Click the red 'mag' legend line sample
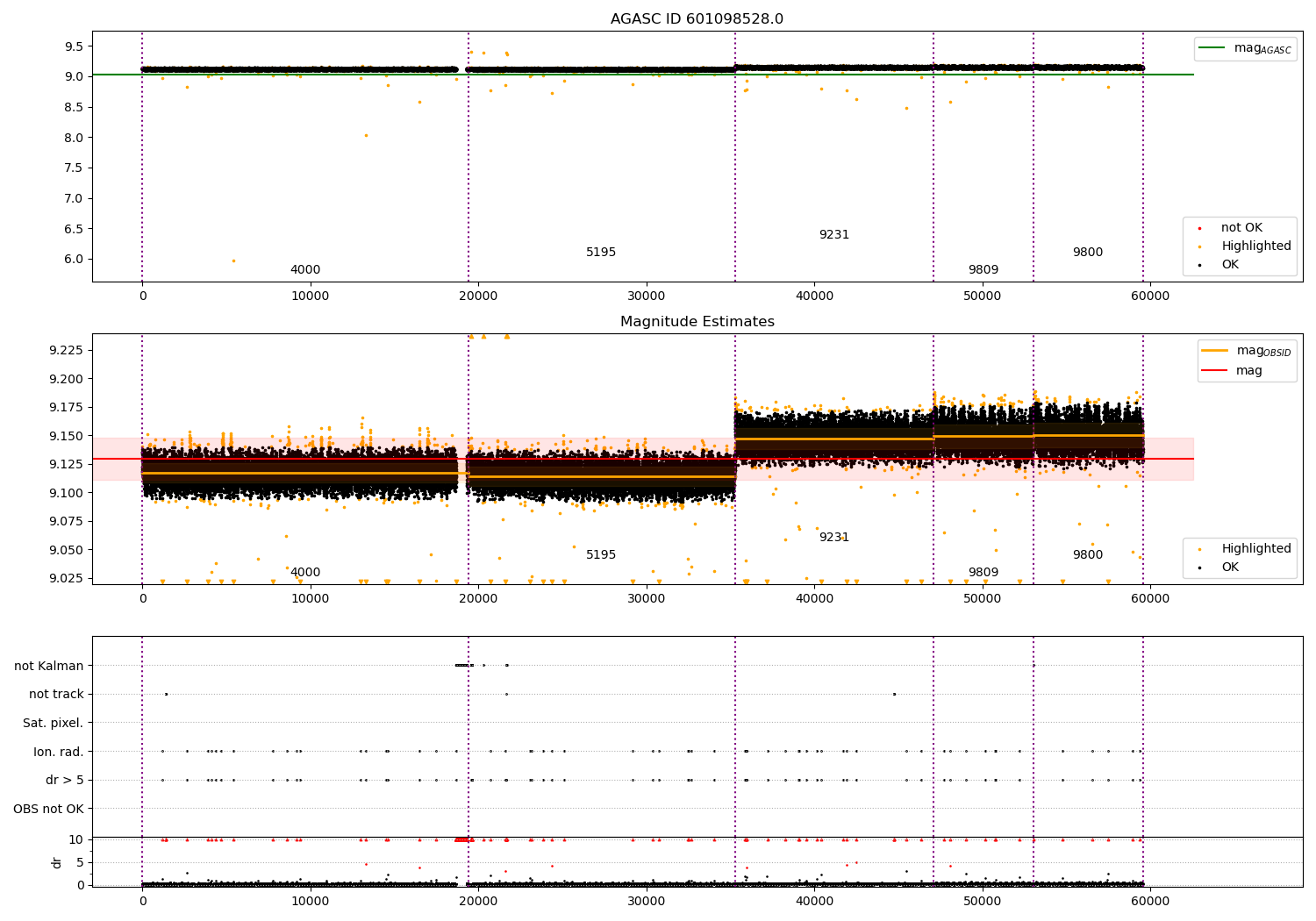 (1215, 371)
